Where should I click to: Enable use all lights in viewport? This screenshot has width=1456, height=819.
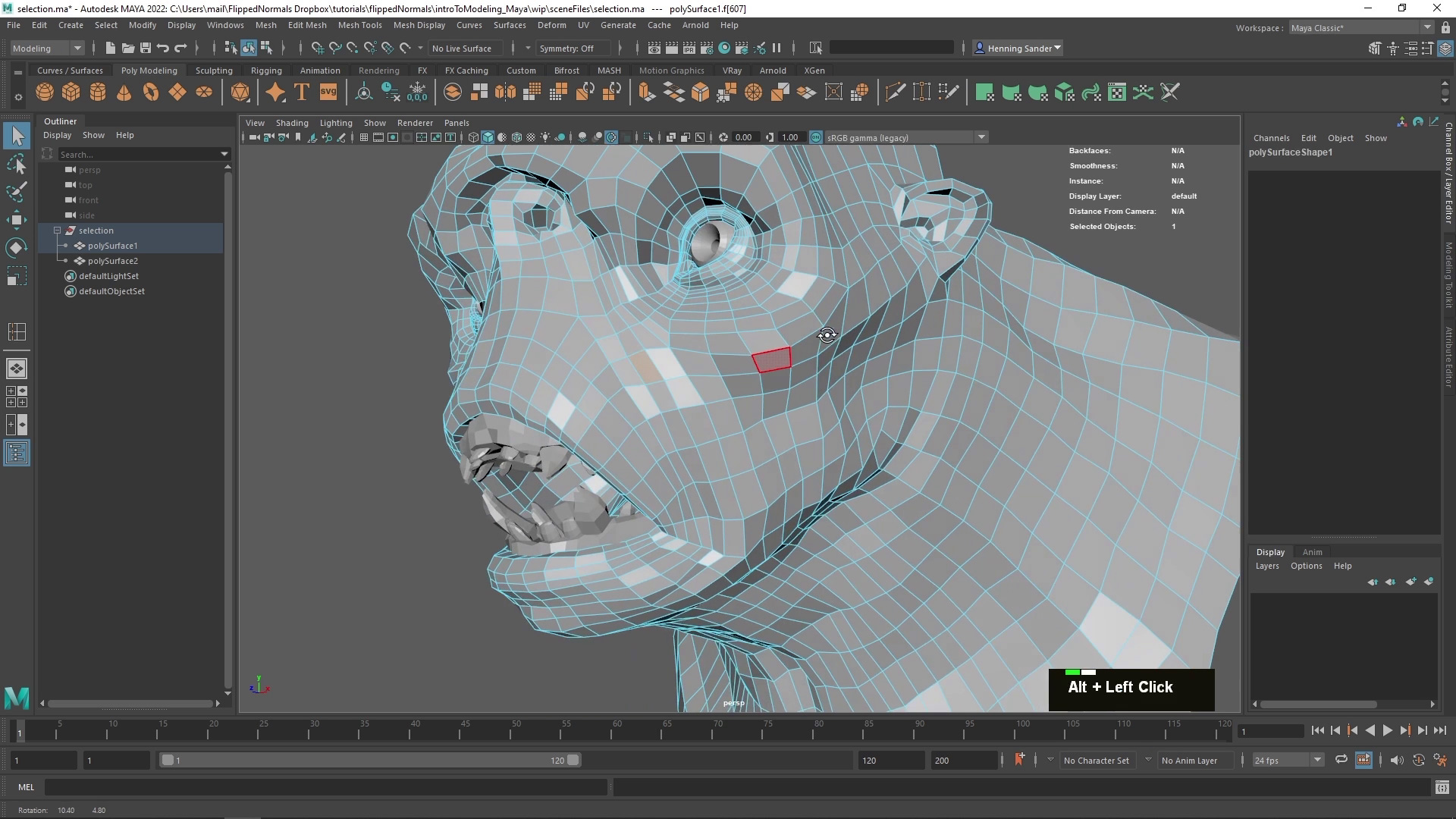tap(546, 137)
